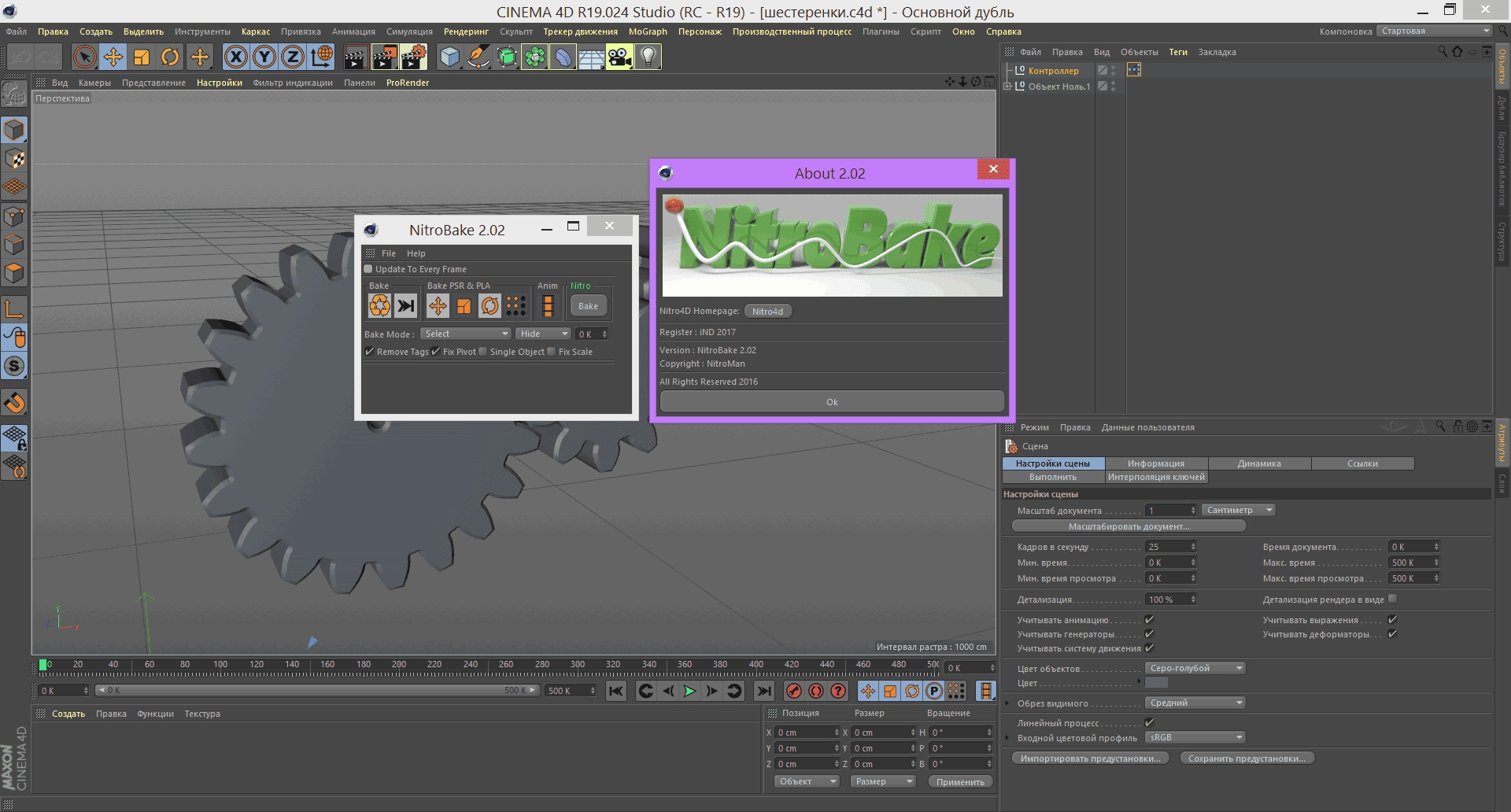The image size is (1511, 812).
Task: Add a camera object
Action: 619,57
